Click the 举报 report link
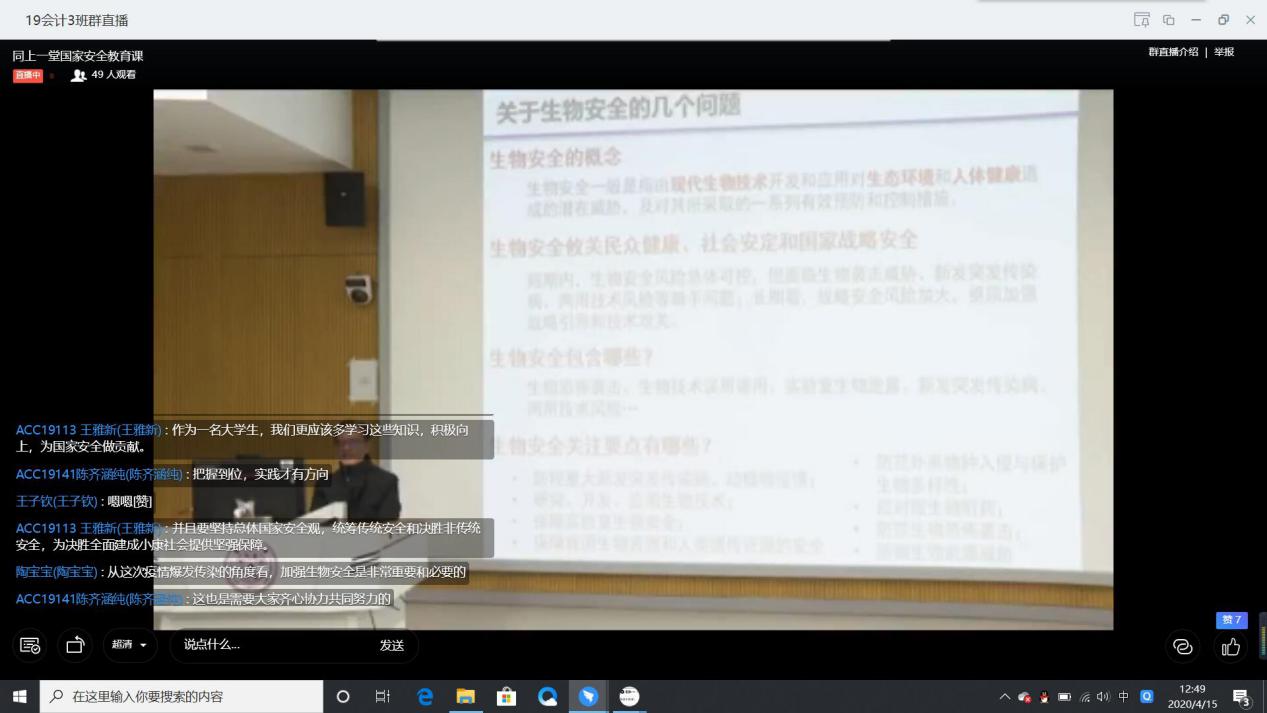The width and height of the screenshot is (1267, 713). point(1224,52)
